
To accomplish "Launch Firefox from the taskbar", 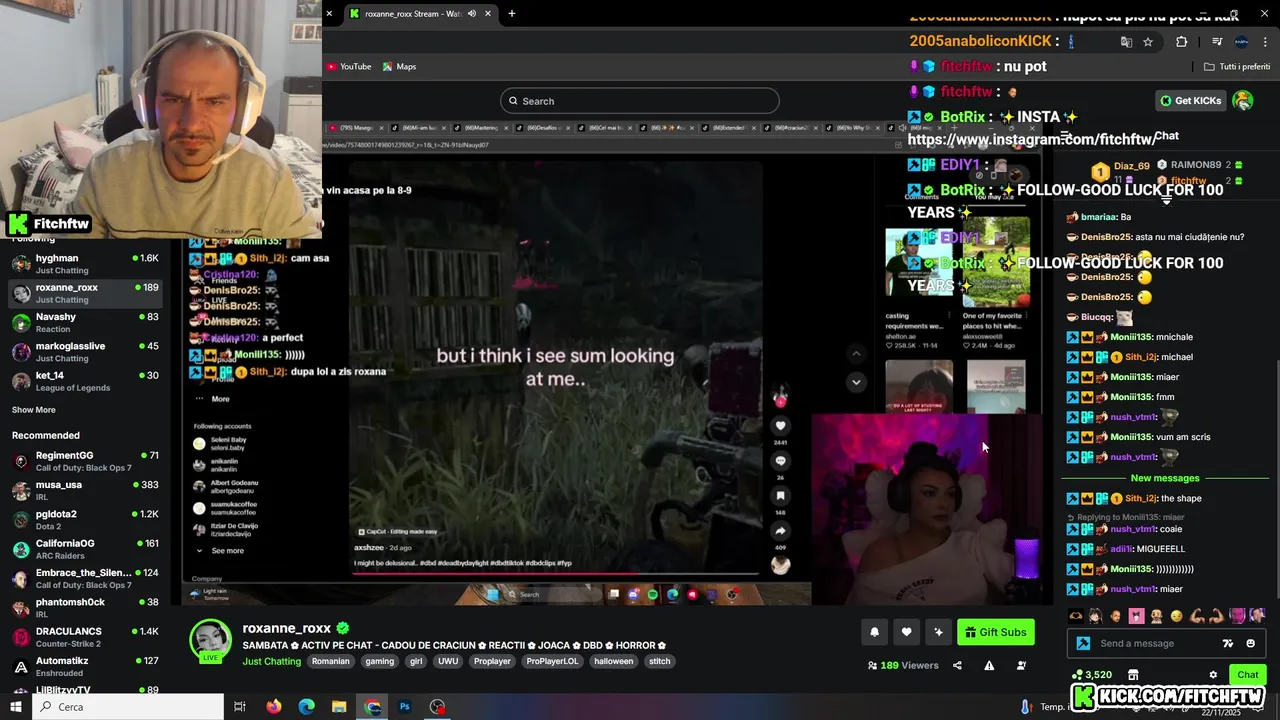I will point(273,707).
